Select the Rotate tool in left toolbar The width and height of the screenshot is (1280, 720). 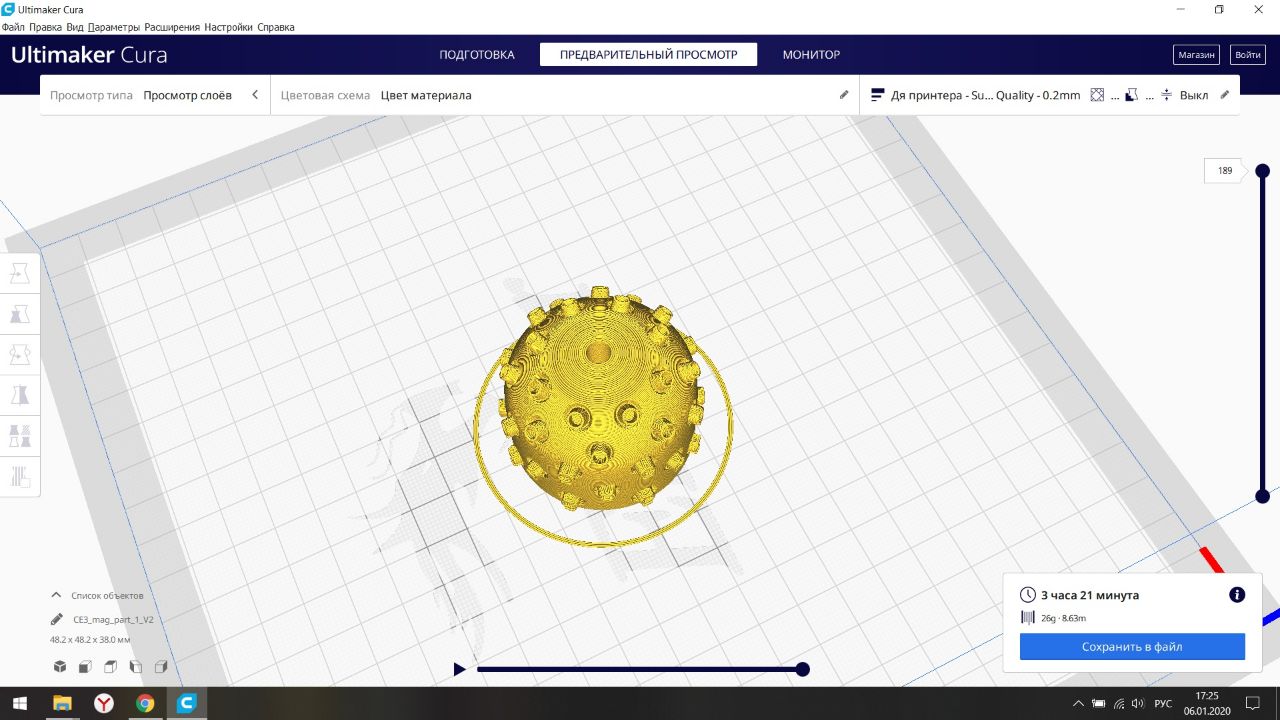tap(20, 355)
